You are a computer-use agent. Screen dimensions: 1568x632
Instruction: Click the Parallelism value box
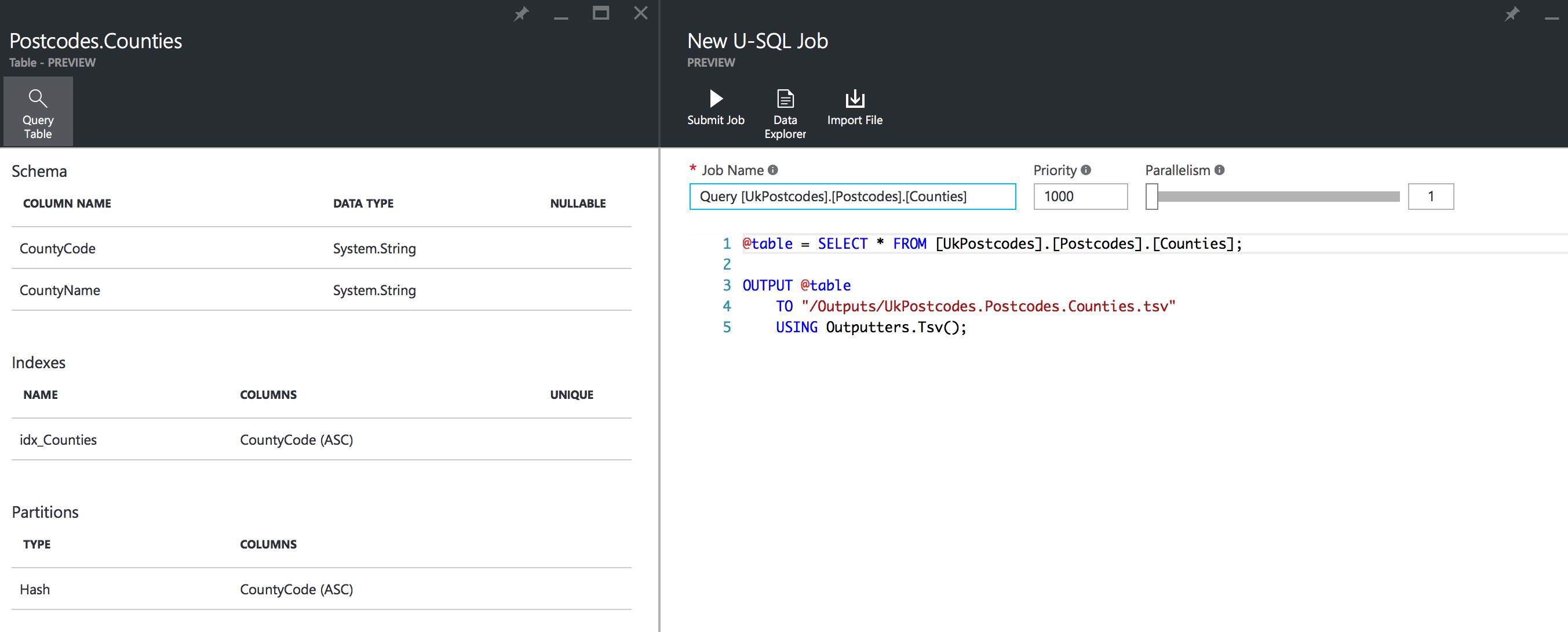(x=1431, y=197)
